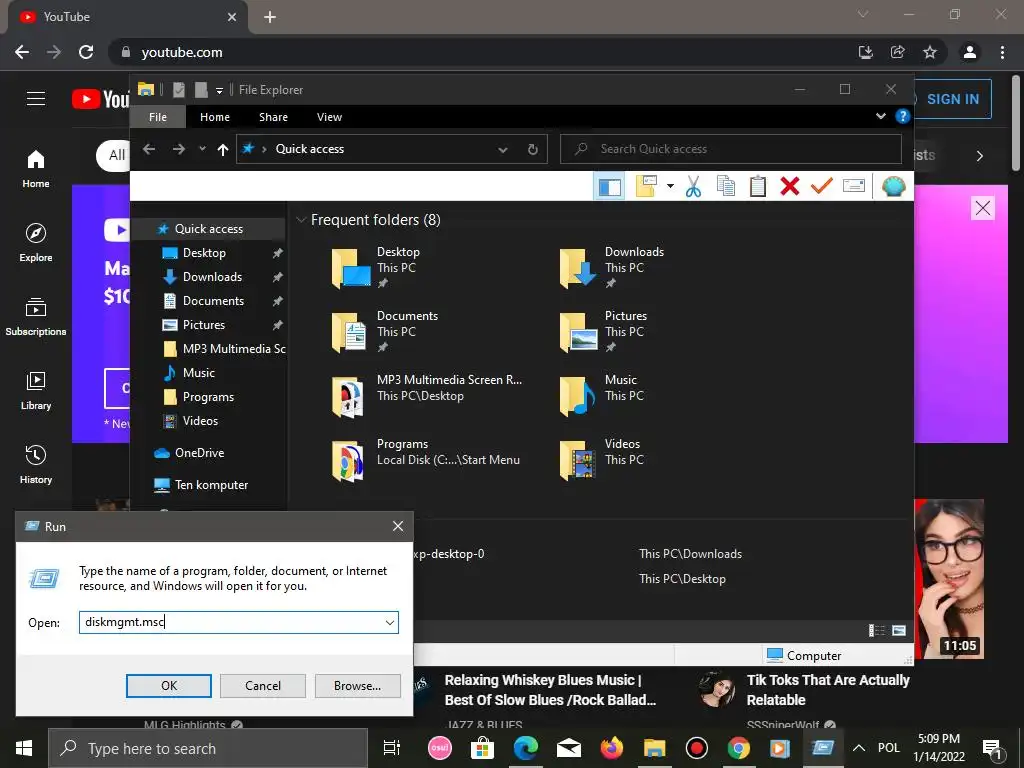Click the Properties card icon in toolbar
This screenshot has width=1024, height=768.
coord(854,186)
